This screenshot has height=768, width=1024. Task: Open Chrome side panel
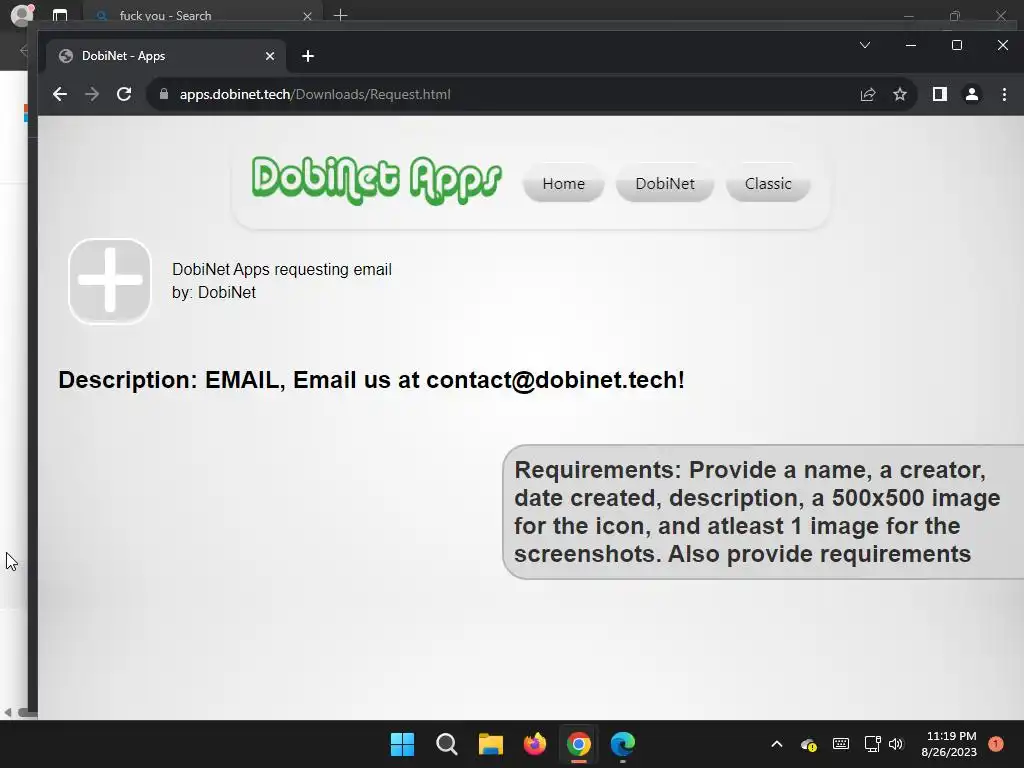pos(940,95)
